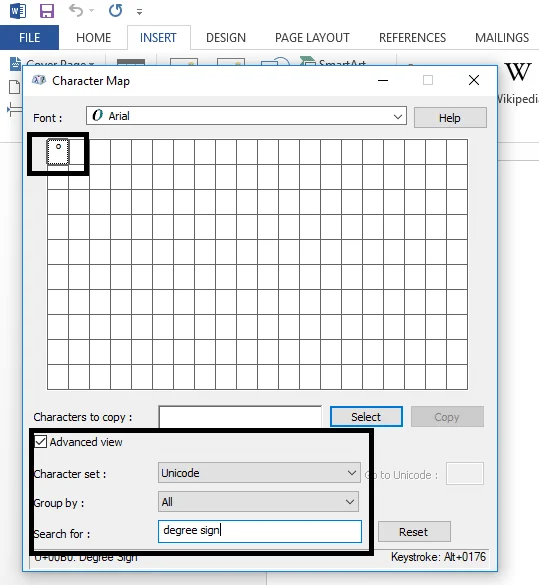Viewport: 539px width, 585px height.
Task: Open the FILE tab
Action: tap(29, 37)
